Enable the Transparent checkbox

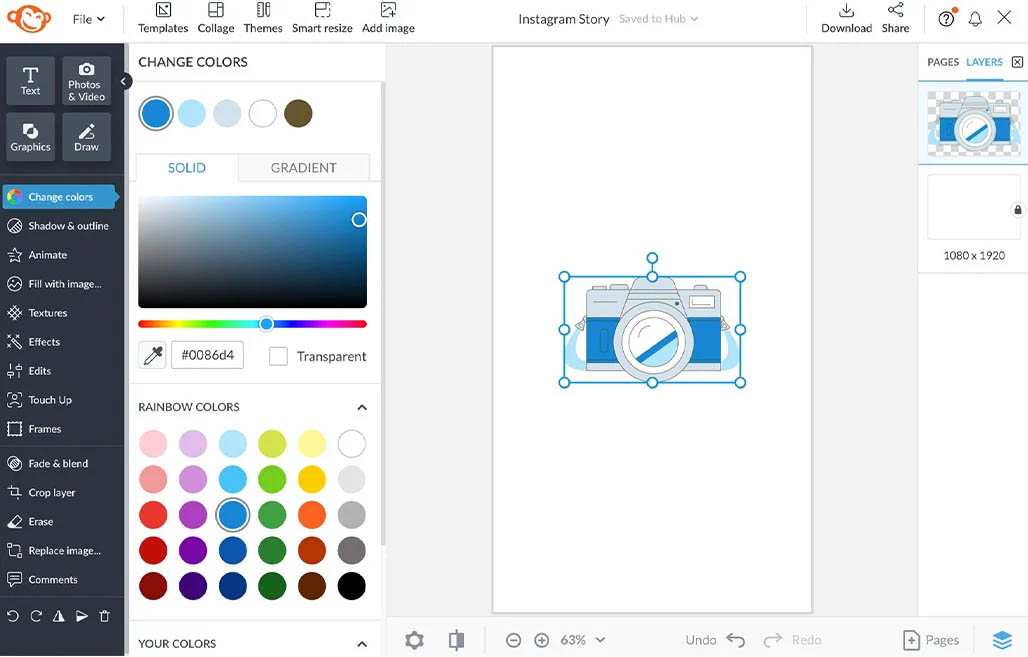click(x=278, y=356)
